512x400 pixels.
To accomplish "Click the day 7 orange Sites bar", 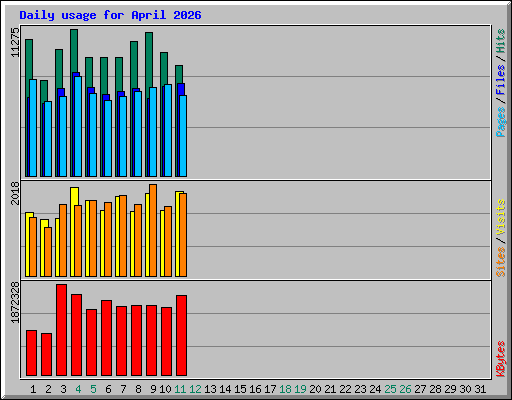I will pos(123,236).
